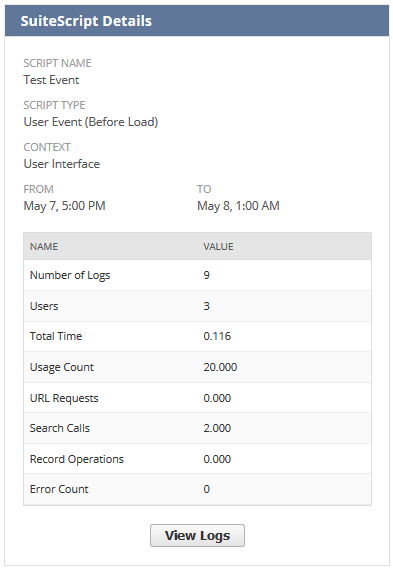Click the Usage Count value 20.000
Image resolution: width=393 pixels, height=571 pixels.
220,367
